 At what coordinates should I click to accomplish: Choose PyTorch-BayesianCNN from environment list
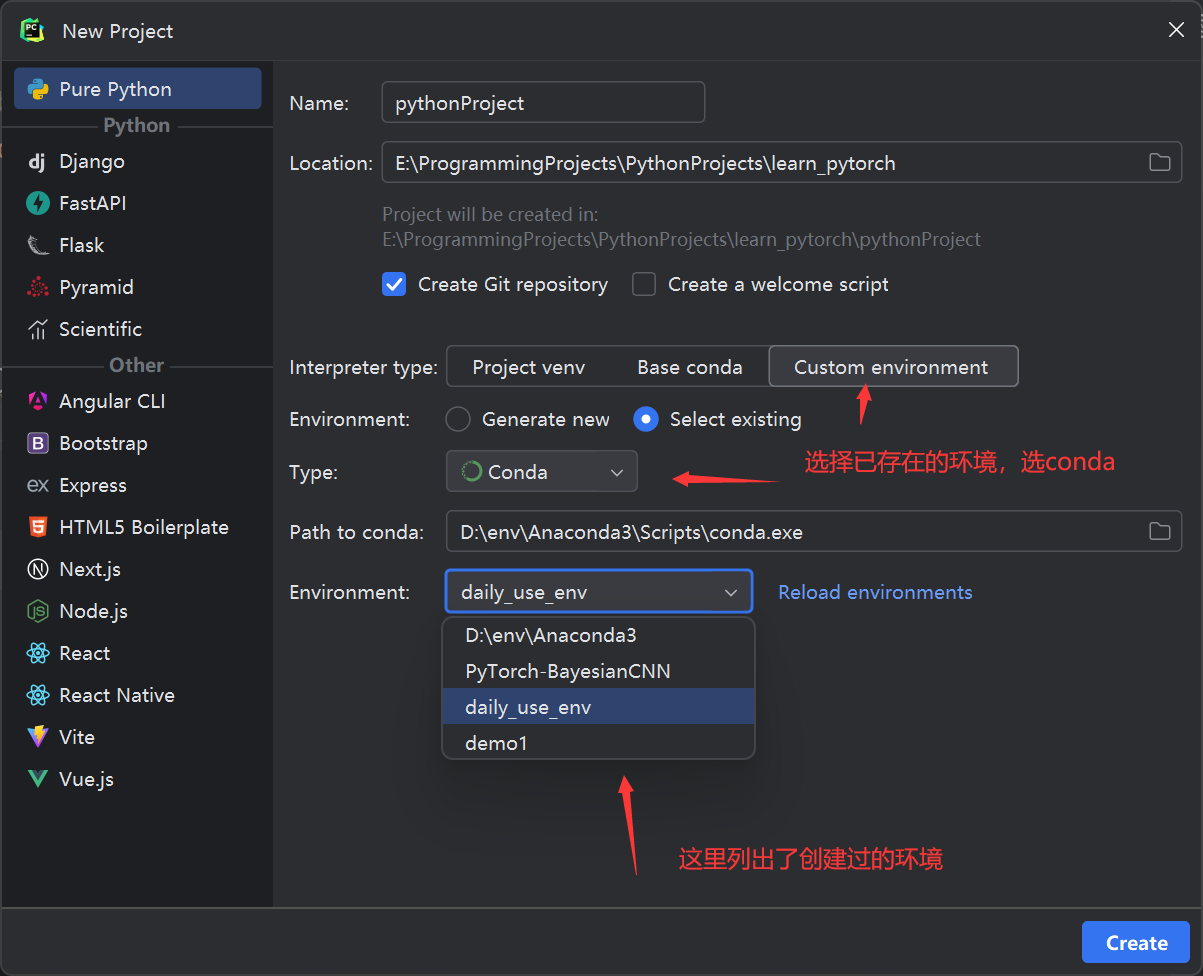coord(598,671)
